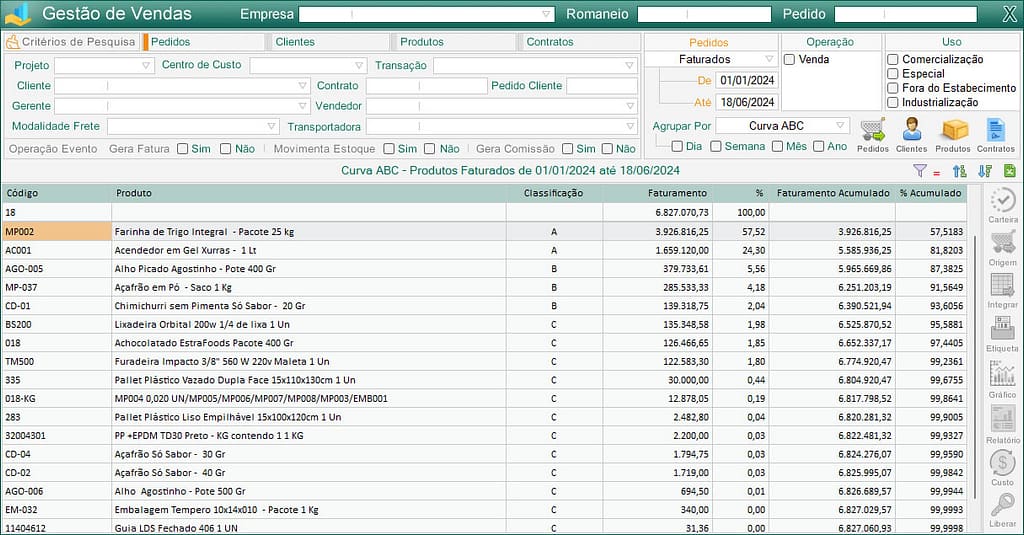Click the Gestão de Vendas logo icon
This screenshot has height=535, width=1024.
click(x=18, y=14)
